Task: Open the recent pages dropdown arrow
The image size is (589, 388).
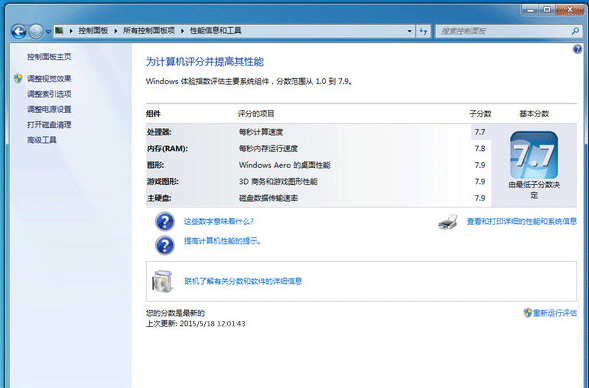Action: [x=48, y=32]
